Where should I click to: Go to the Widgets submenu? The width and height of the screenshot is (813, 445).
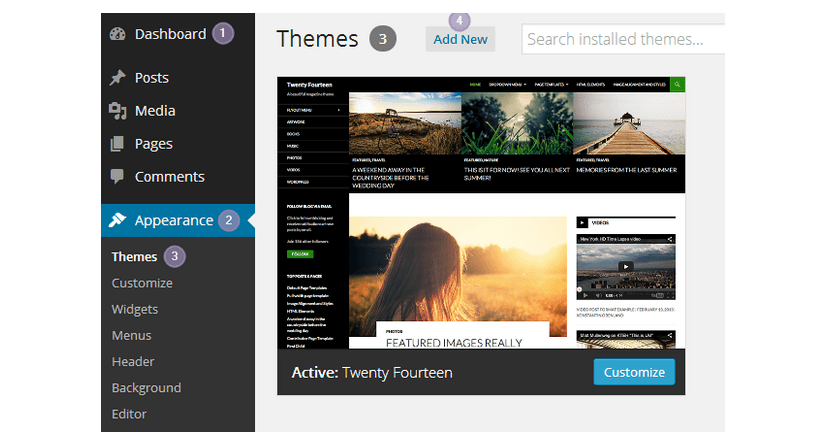coord(135,310)
